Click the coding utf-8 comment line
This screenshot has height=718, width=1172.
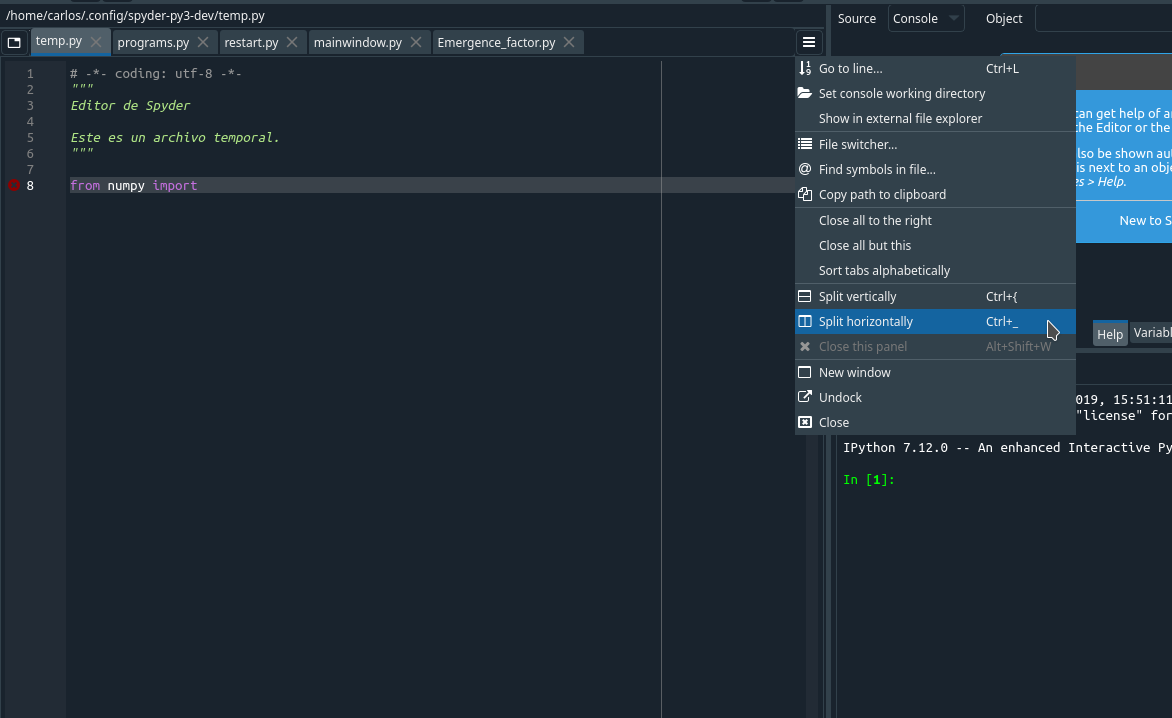point(155,73)
